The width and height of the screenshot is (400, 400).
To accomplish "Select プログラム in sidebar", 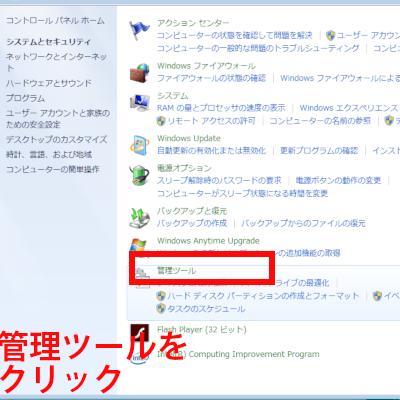I will click(25, 98).
